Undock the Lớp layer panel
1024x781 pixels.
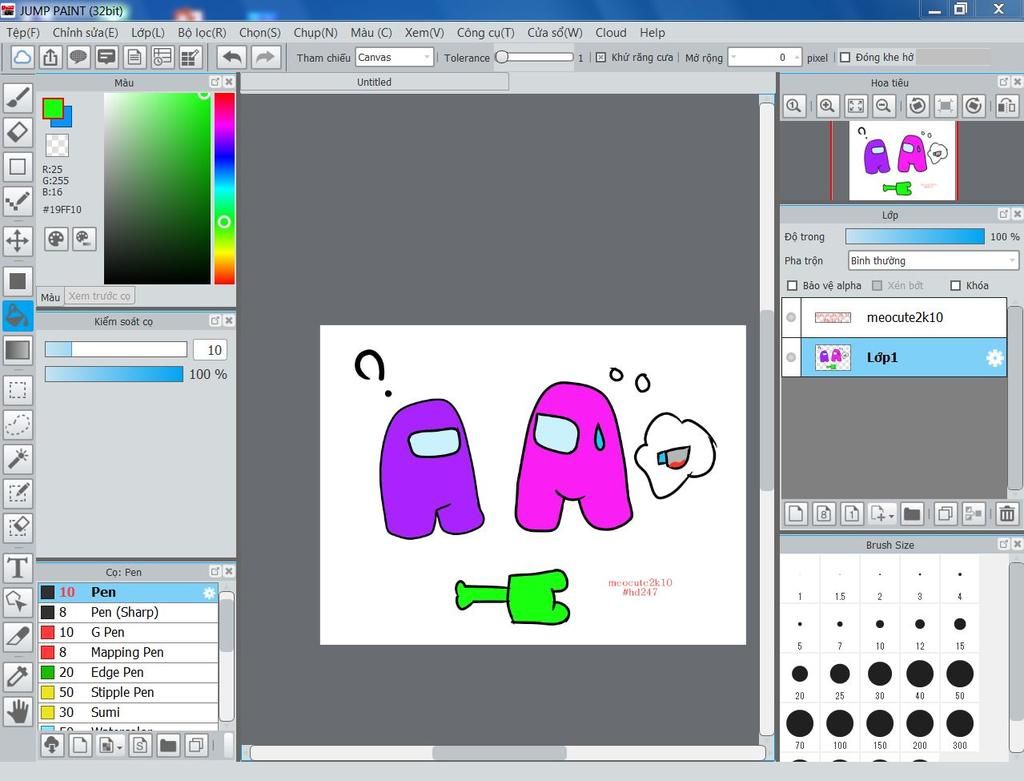tap(1004, 214)
